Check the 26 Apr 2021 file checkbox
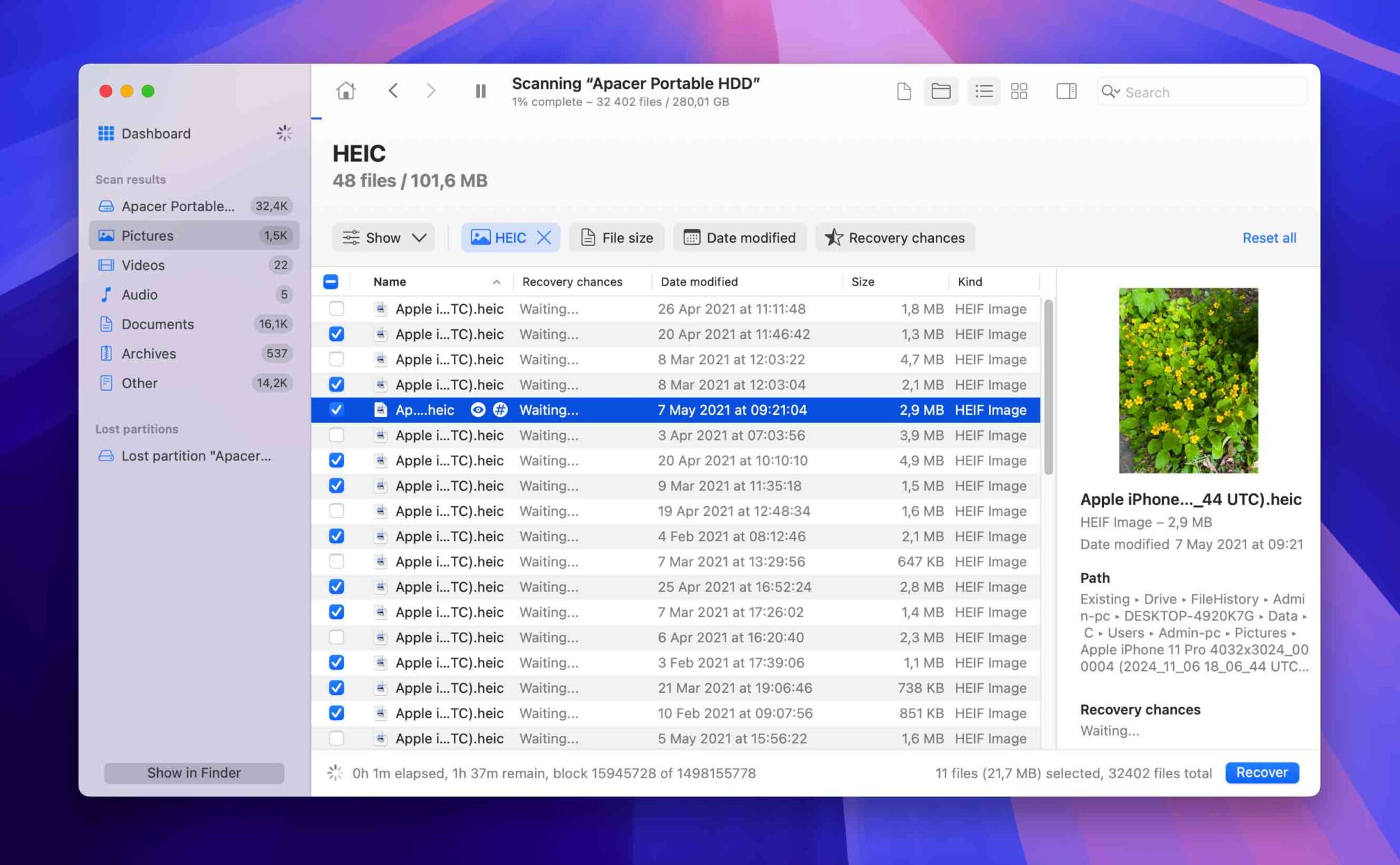The height and width of the screenshot is (865, 1400). coord(336,309)
